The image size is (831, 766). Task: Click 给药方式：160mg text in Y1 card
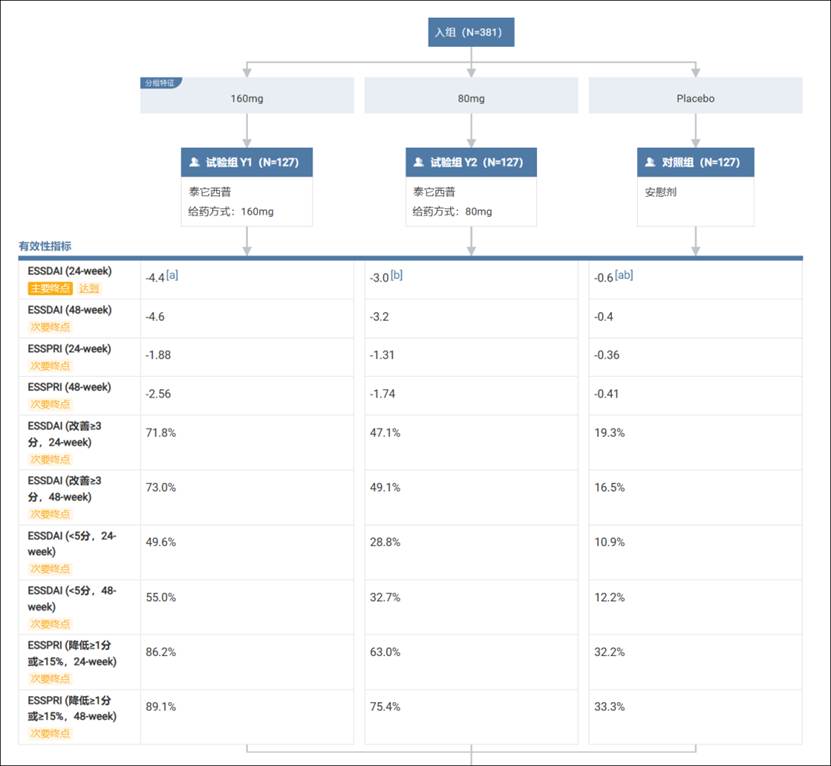[x=231, y=212]
